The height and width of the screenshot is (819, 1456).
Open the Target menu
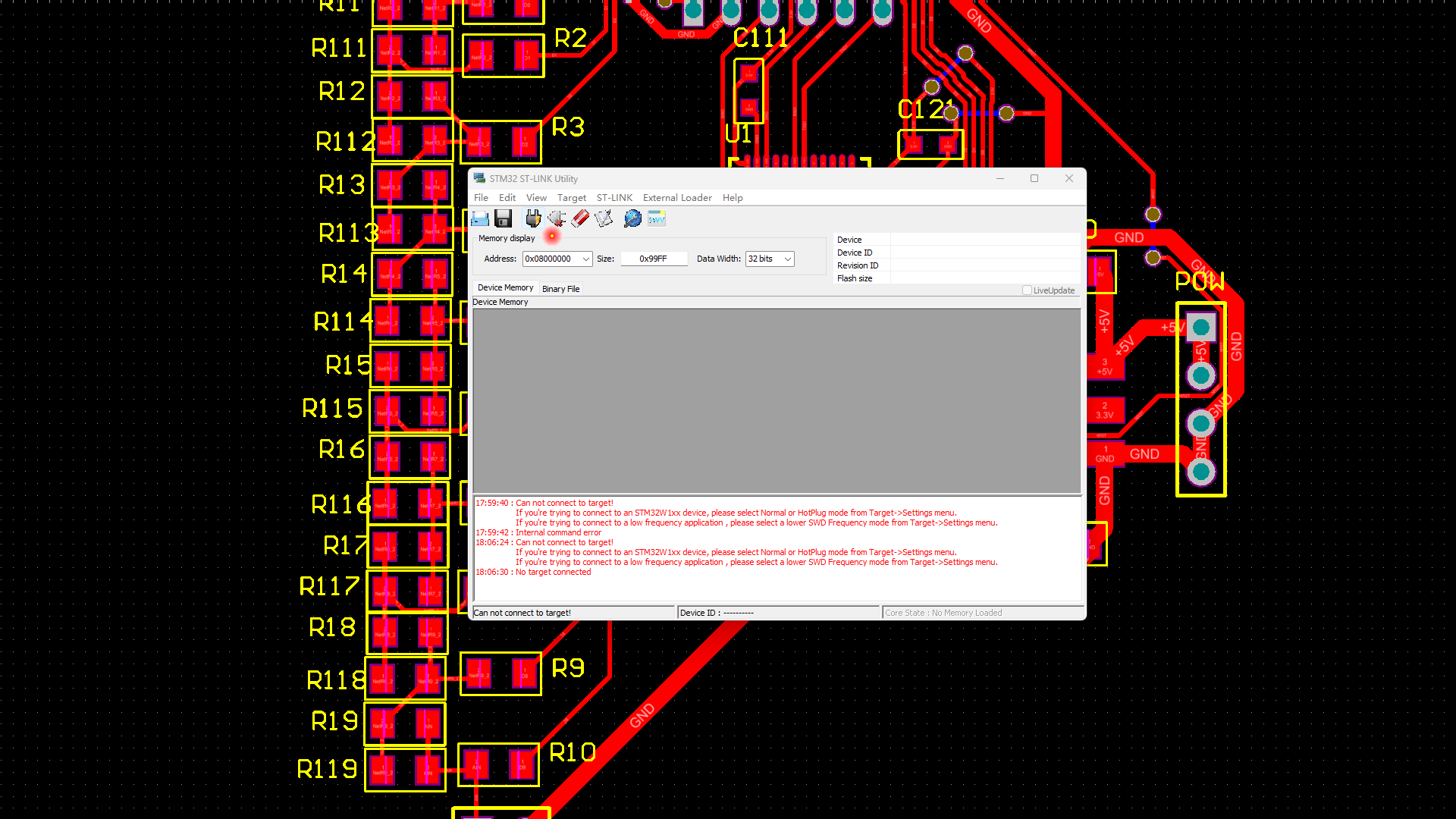571,198
